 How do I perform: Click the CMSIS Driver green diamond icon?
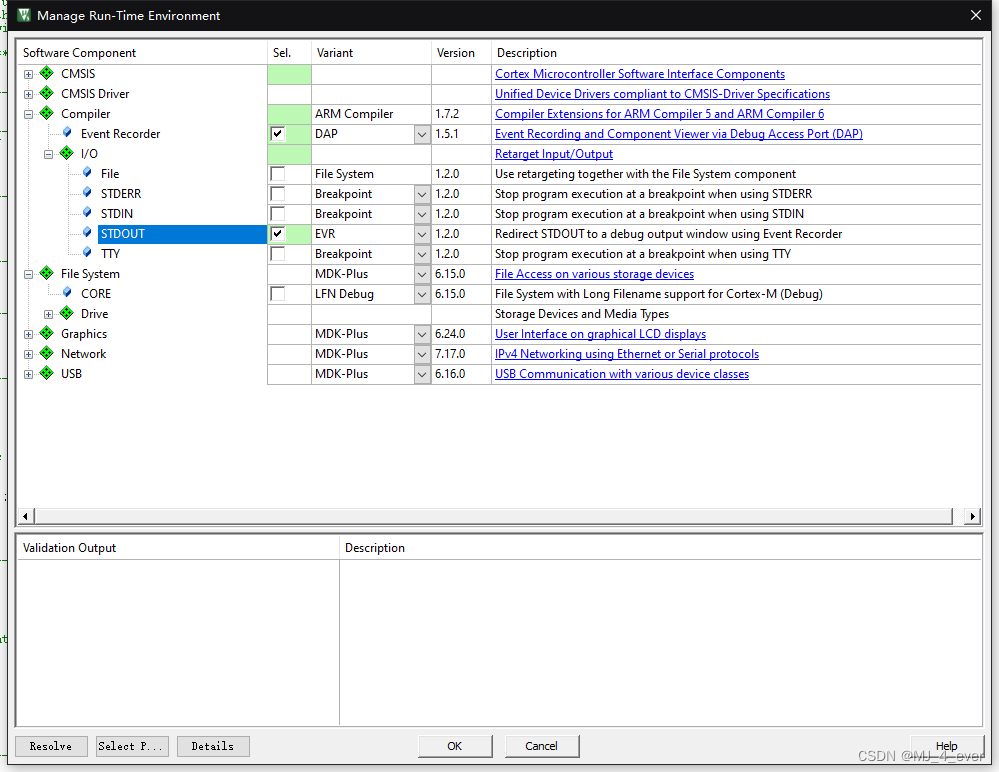tap(47, 94)
